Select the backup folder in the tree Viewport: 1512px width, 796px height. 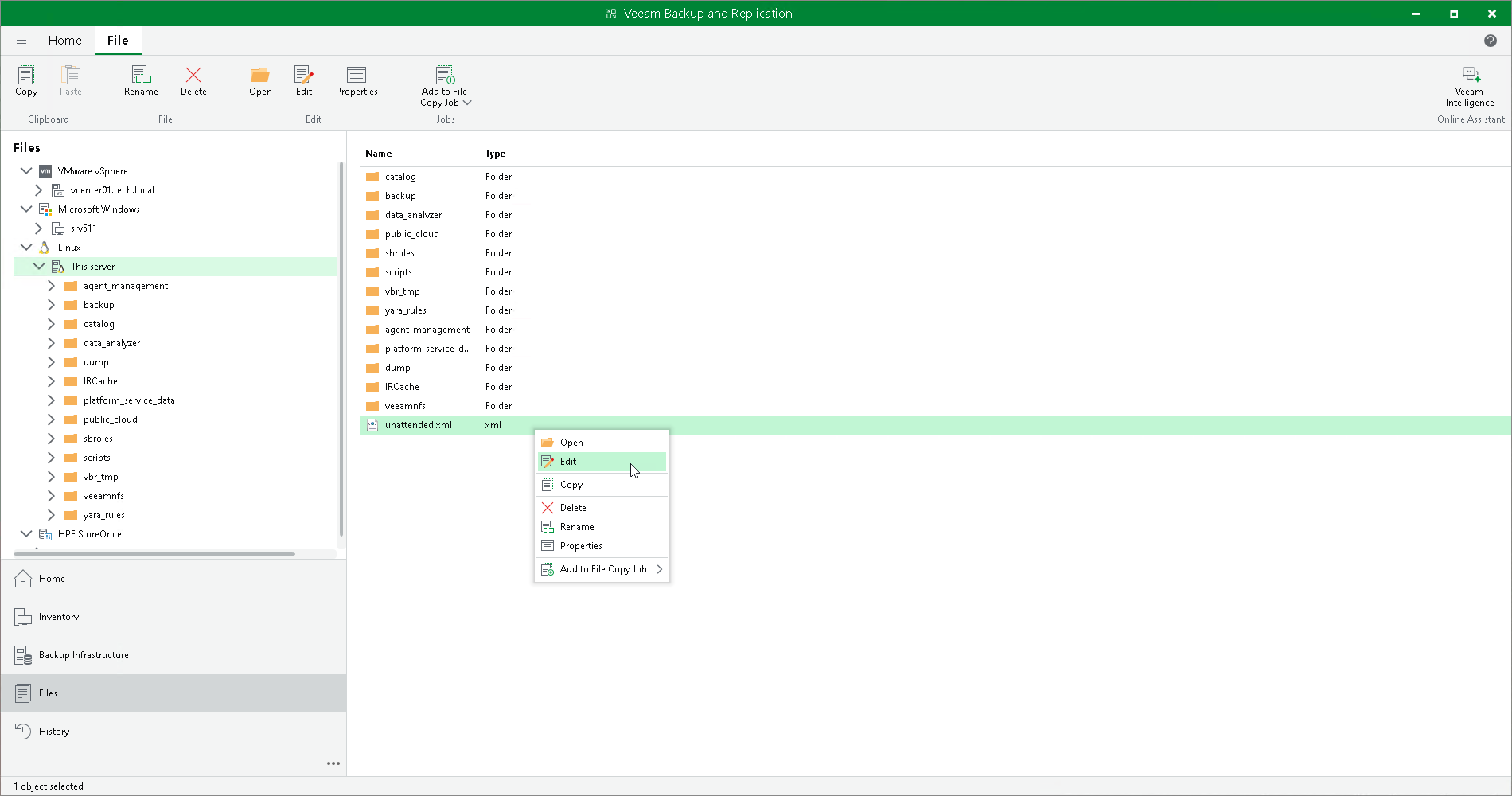99,305
